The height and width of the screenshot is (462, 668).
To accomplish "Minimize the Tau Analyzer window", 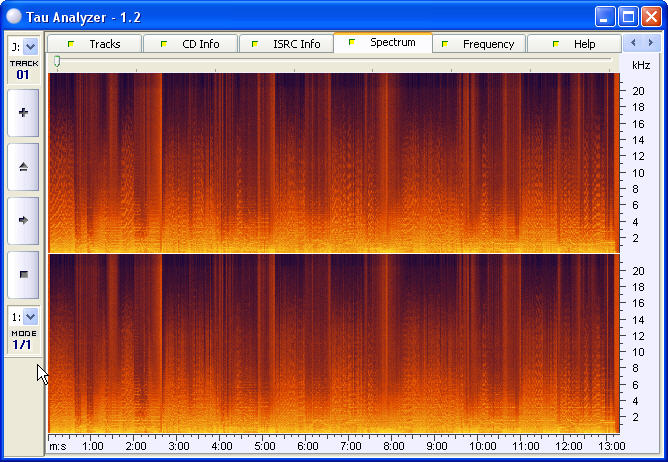I will pos(605,16).
